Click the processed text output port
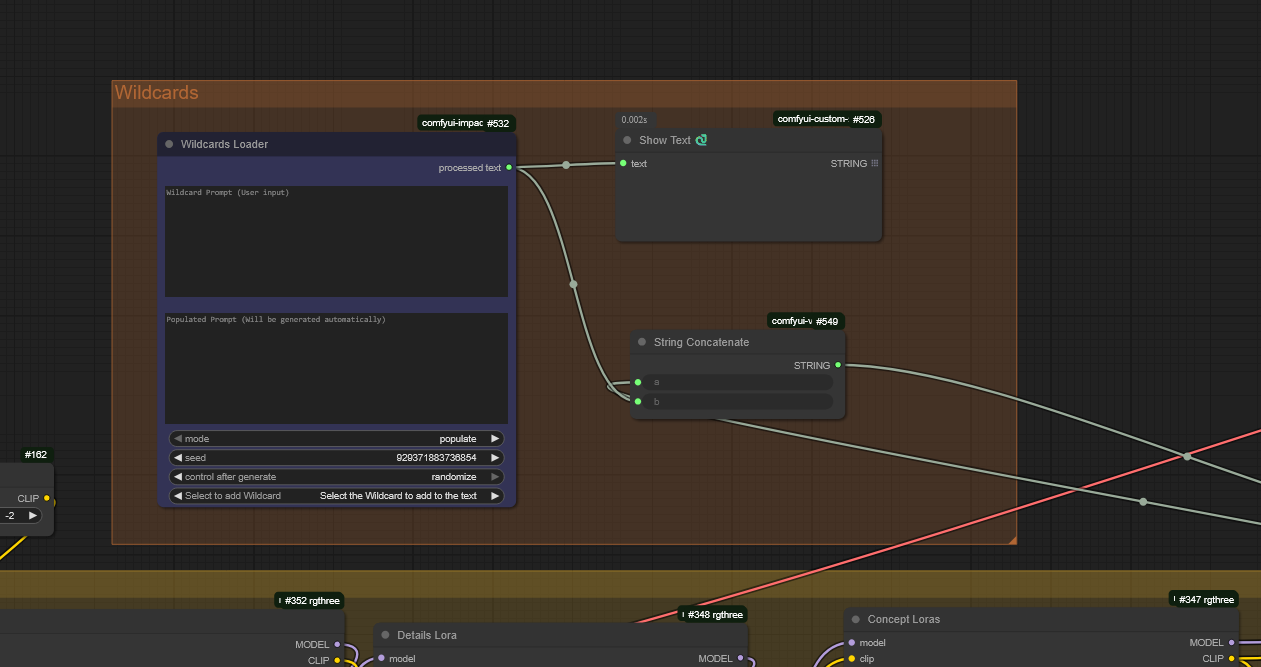 tap(509, 168)
